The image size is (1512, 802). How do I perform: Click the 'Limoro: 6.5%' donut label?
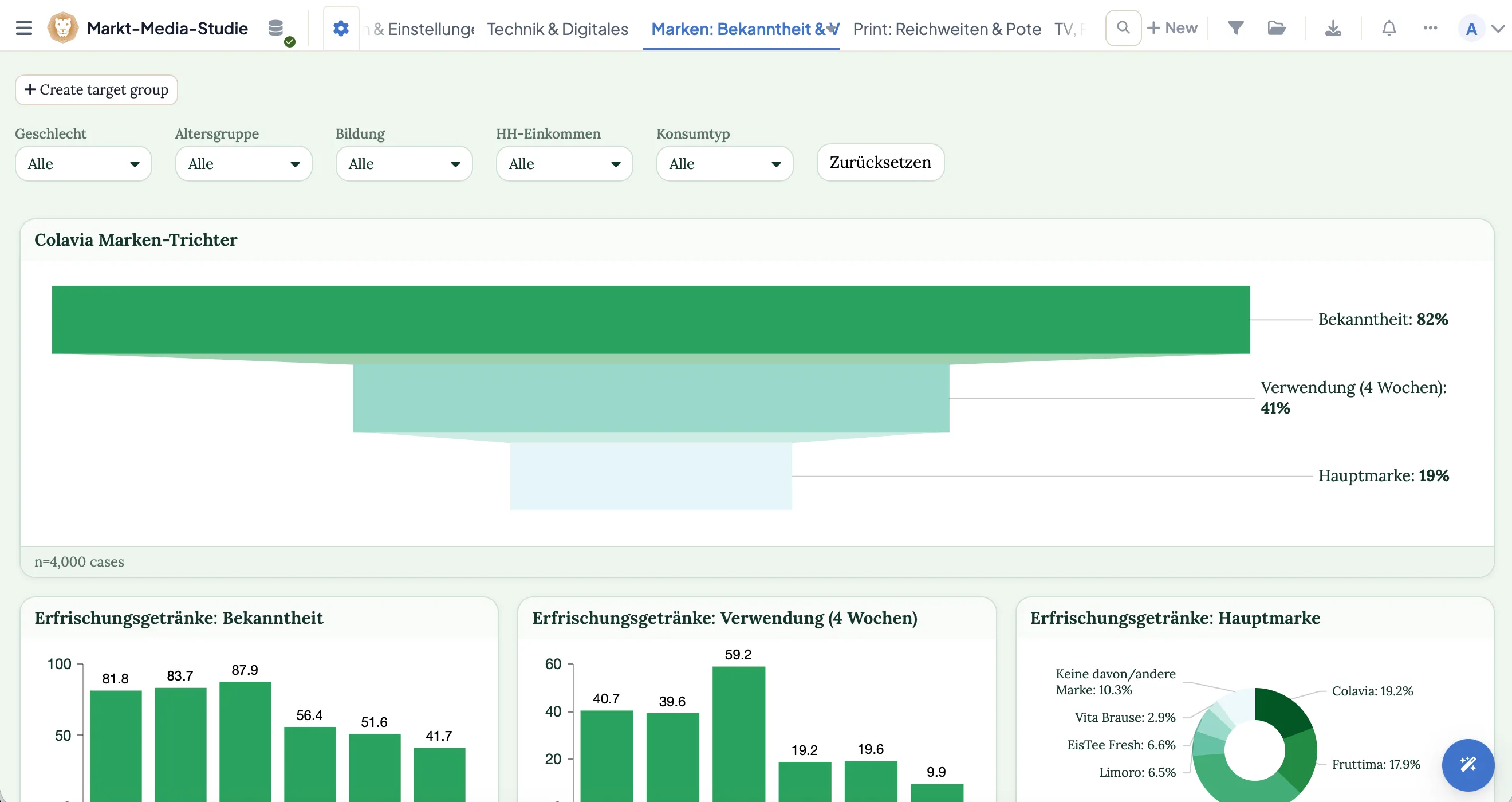tap(1137, 773)
